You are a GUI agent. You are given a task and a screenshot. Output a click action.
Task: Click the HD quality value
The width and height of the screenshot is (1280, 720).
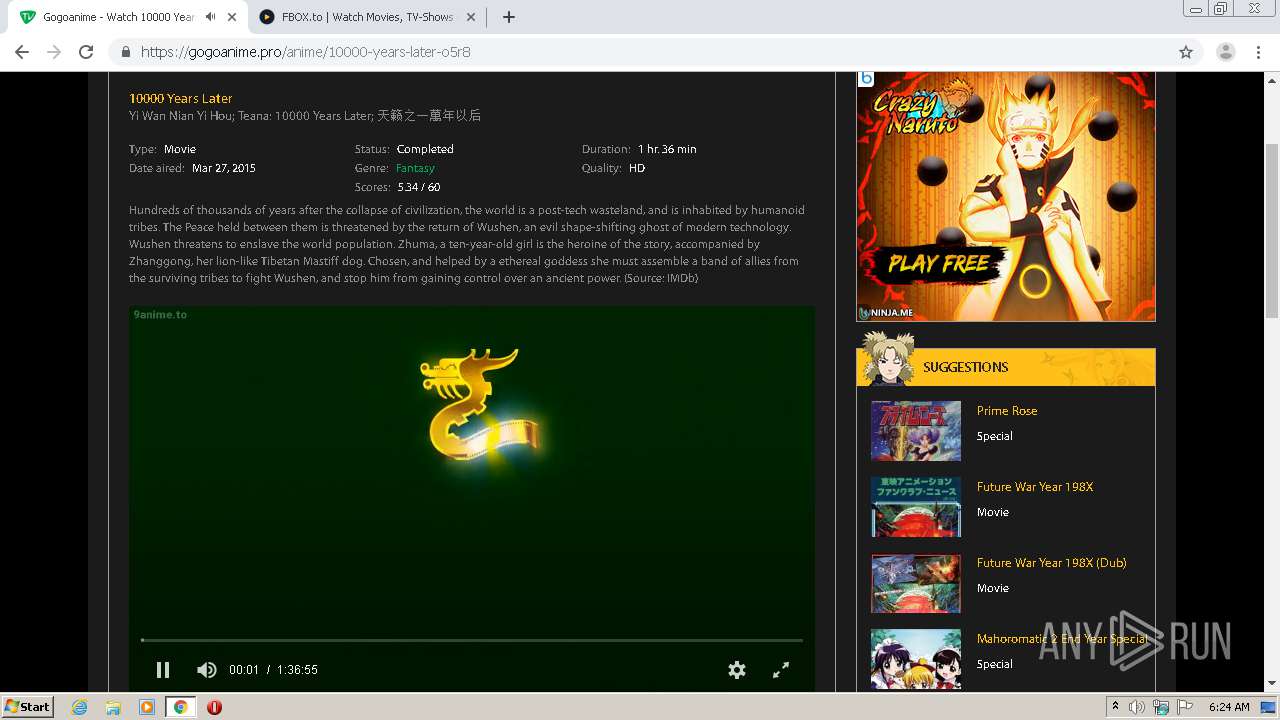coord(637,168)
